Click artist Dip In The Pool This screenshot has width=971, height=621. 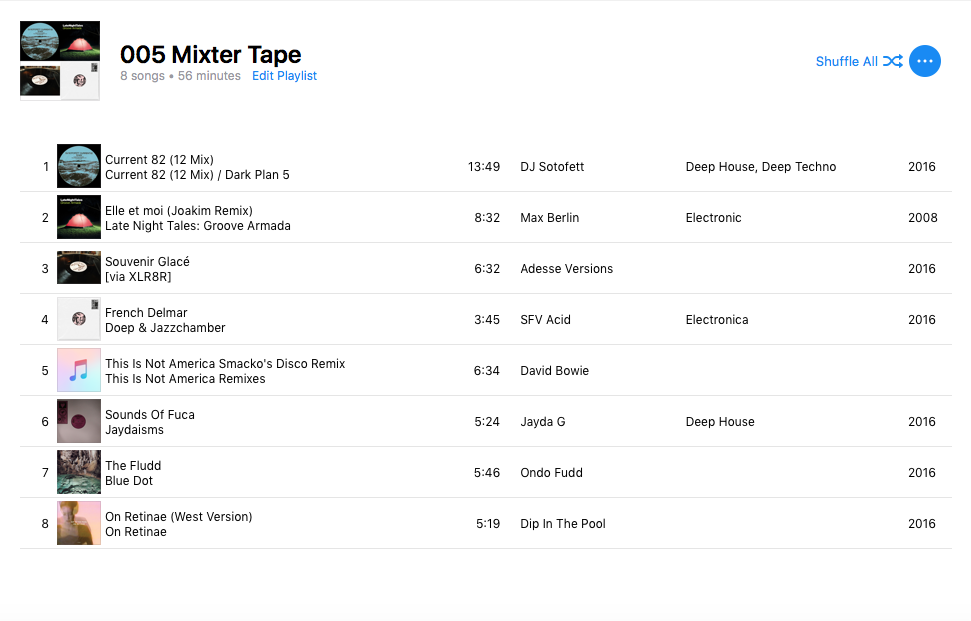click(x=562, y=524)
